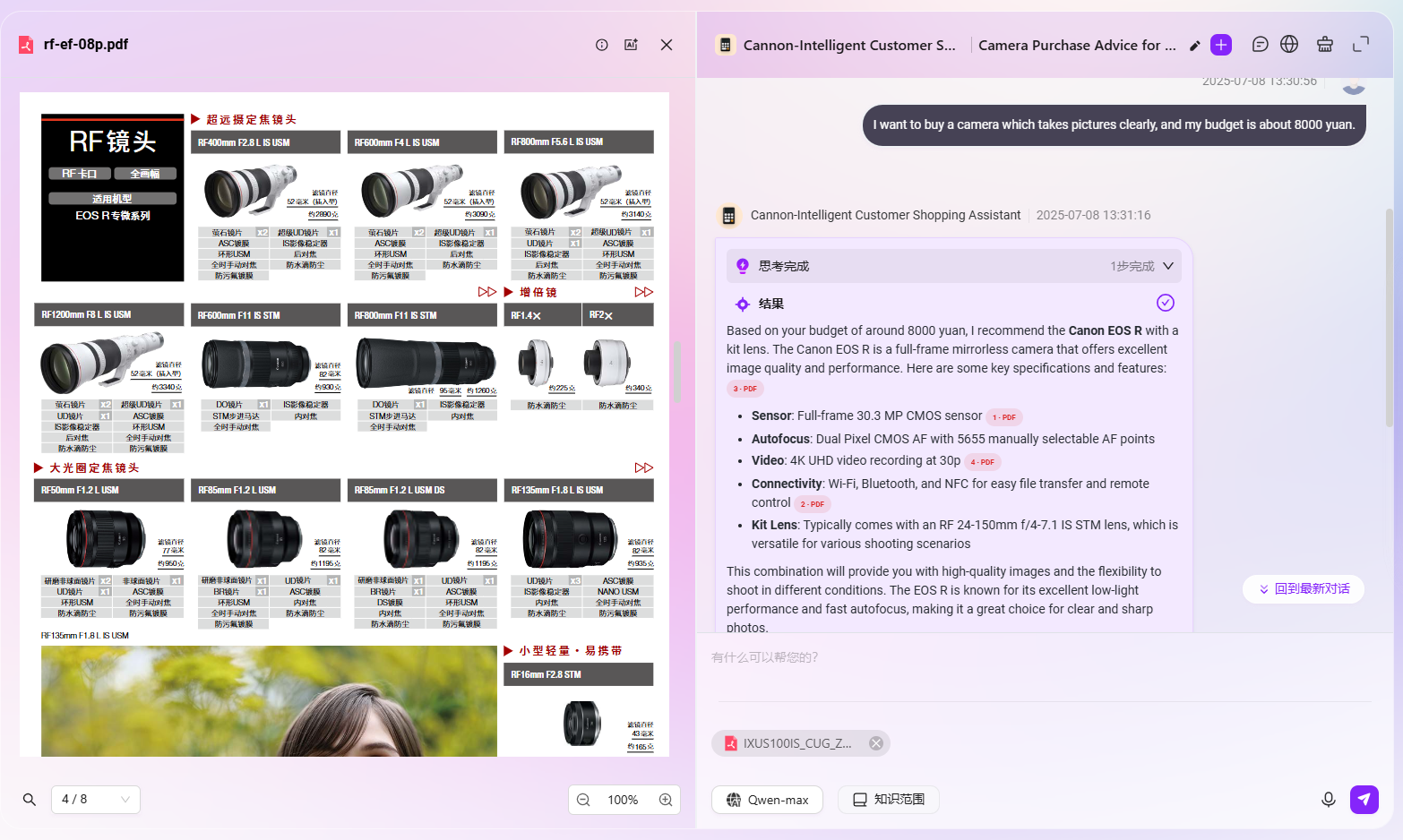This screenshot has height=840, width=1403.
Task: Click the portrait sample photo
Action: click(x=269, y=701)
